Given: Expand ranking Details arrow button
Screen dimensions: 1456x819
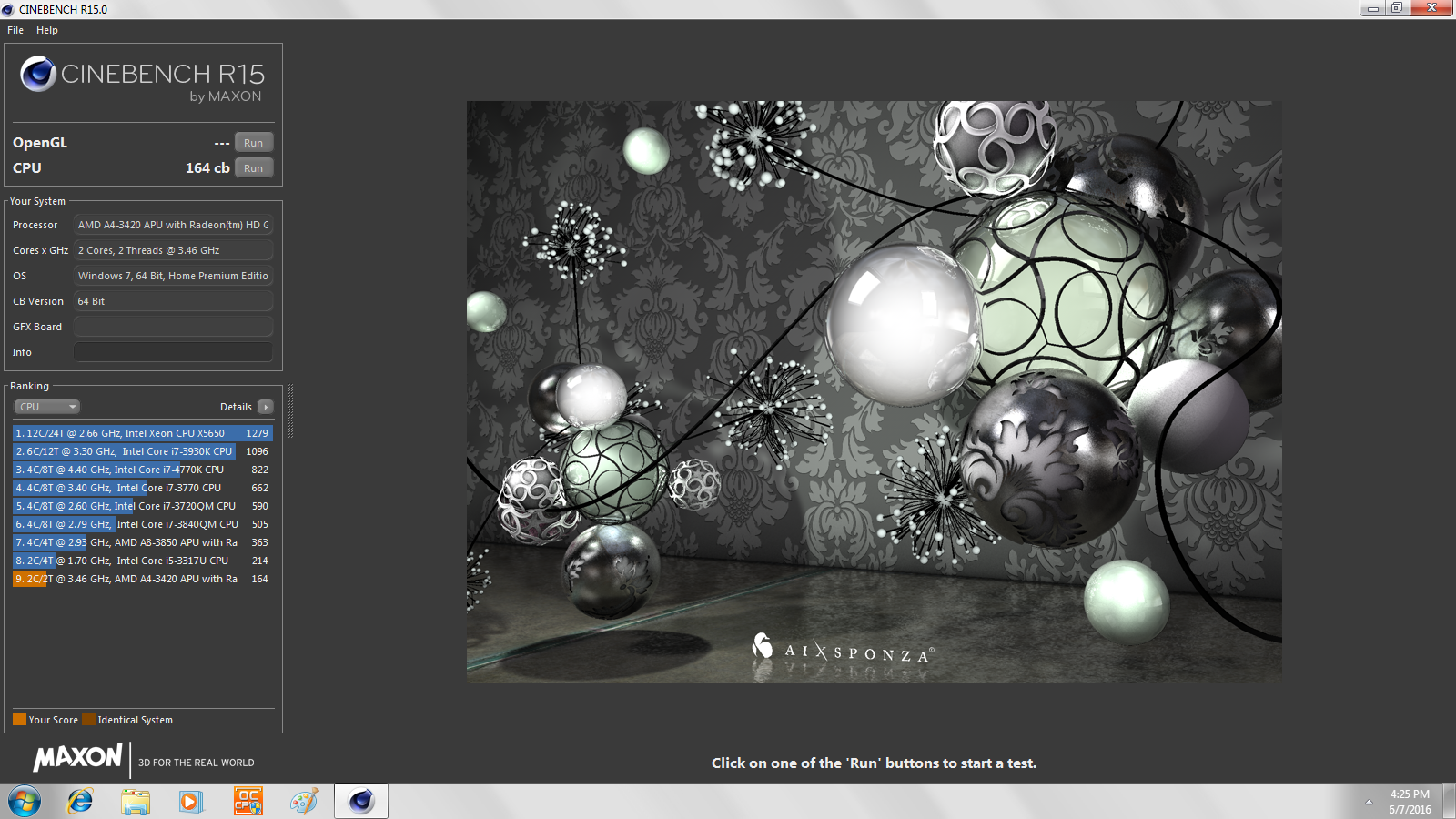Looking at the screenshot, I should click(x=266, y=407).
